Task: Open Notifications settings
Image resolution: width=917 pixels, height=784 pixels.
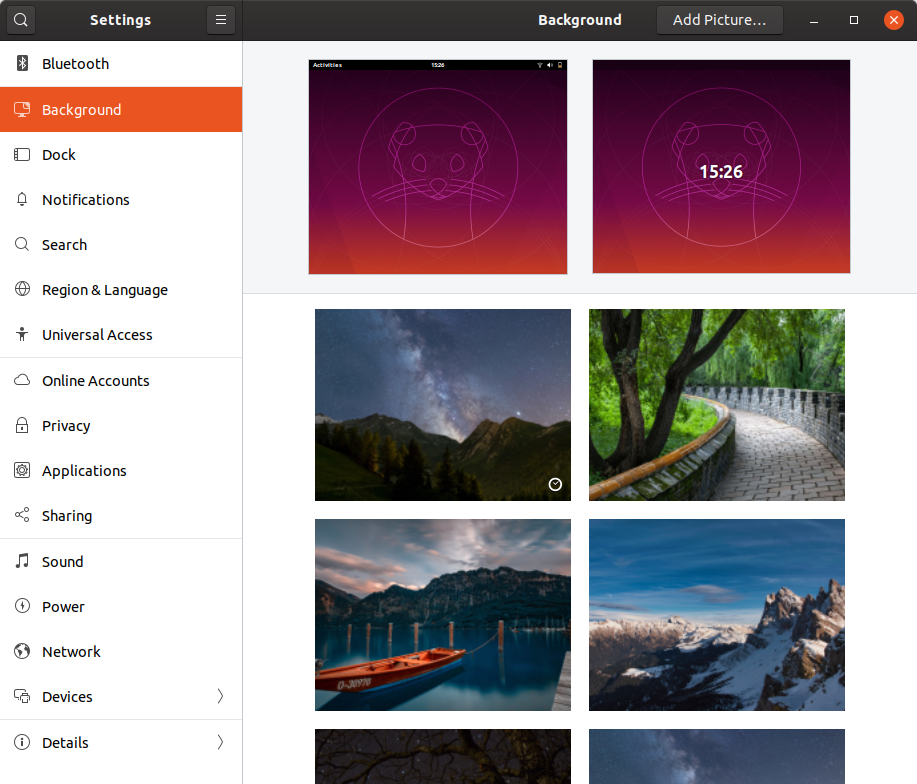Action: click(x=121, y=199)
